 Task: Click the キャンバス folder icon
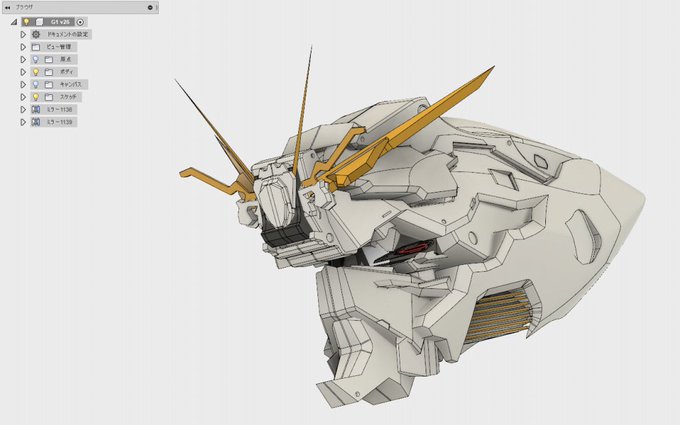coord(49,85)
